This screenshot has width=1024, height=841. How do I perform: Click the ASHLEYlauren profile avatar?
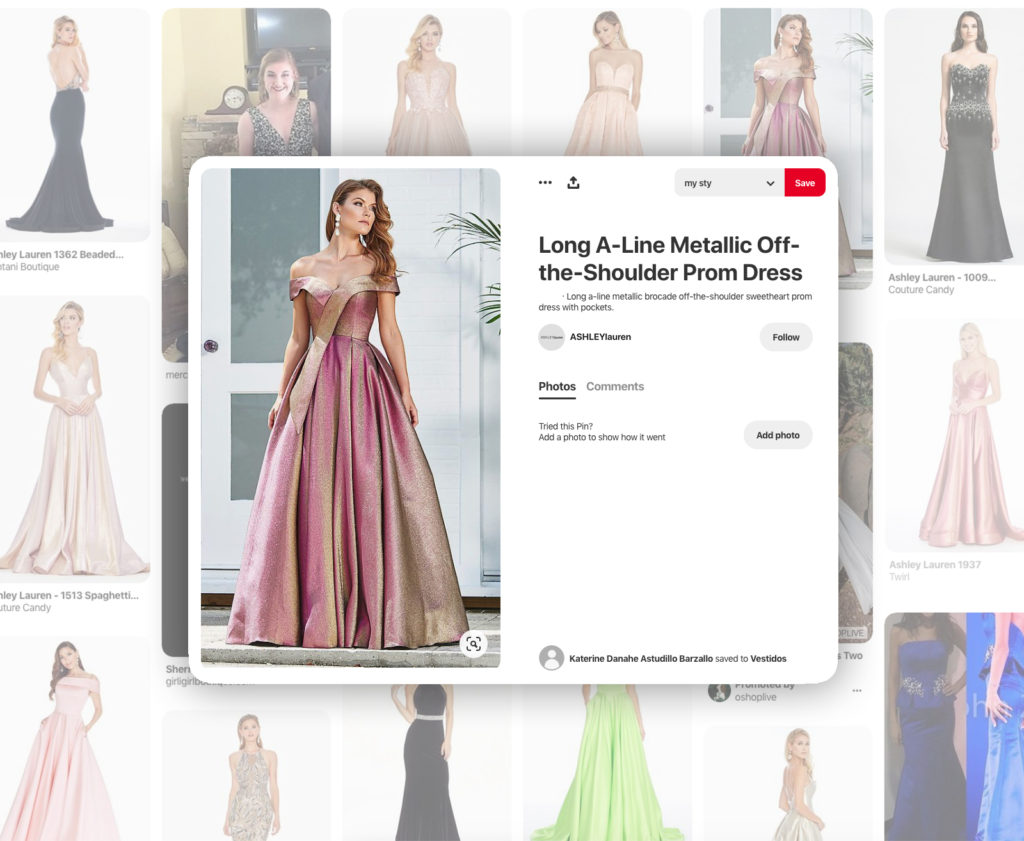[551, 338]
